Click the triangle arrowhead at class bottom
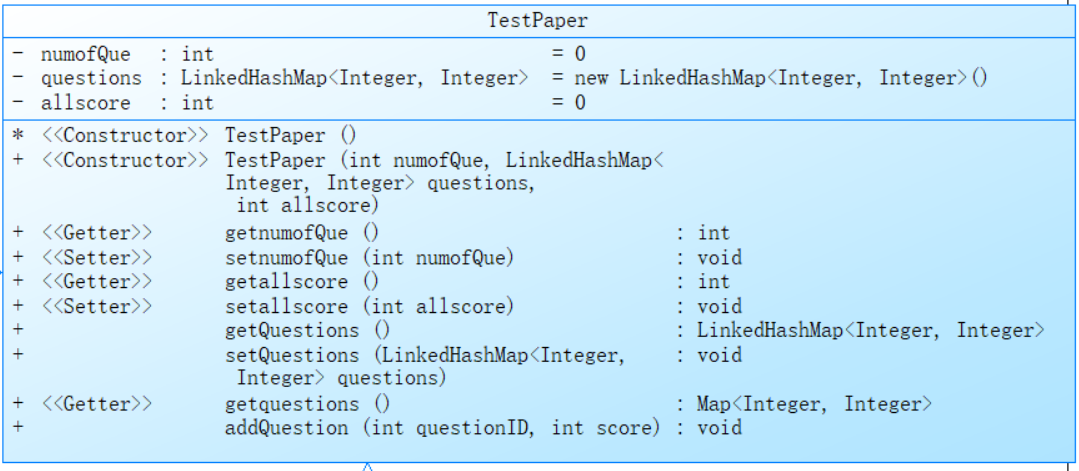1079x471 pixels. 367,466
